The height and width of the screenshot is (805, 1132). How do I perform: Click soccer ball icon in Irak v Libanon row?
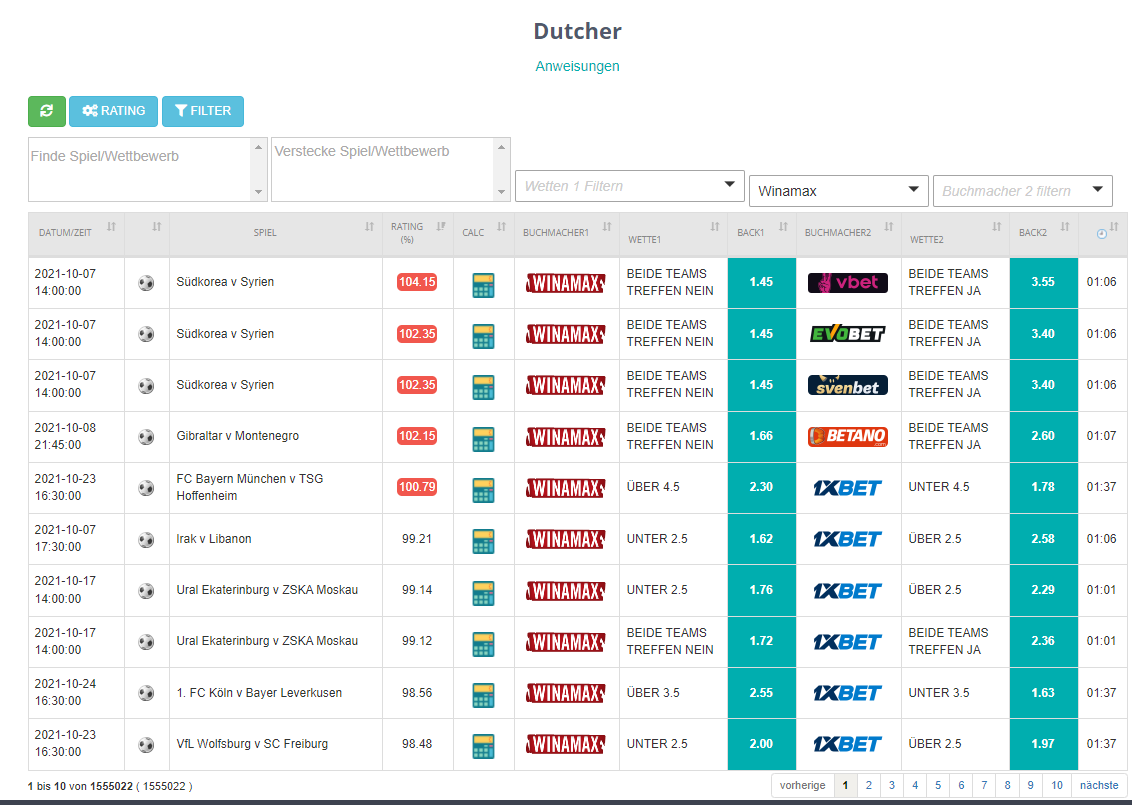(x=147, y=539)
